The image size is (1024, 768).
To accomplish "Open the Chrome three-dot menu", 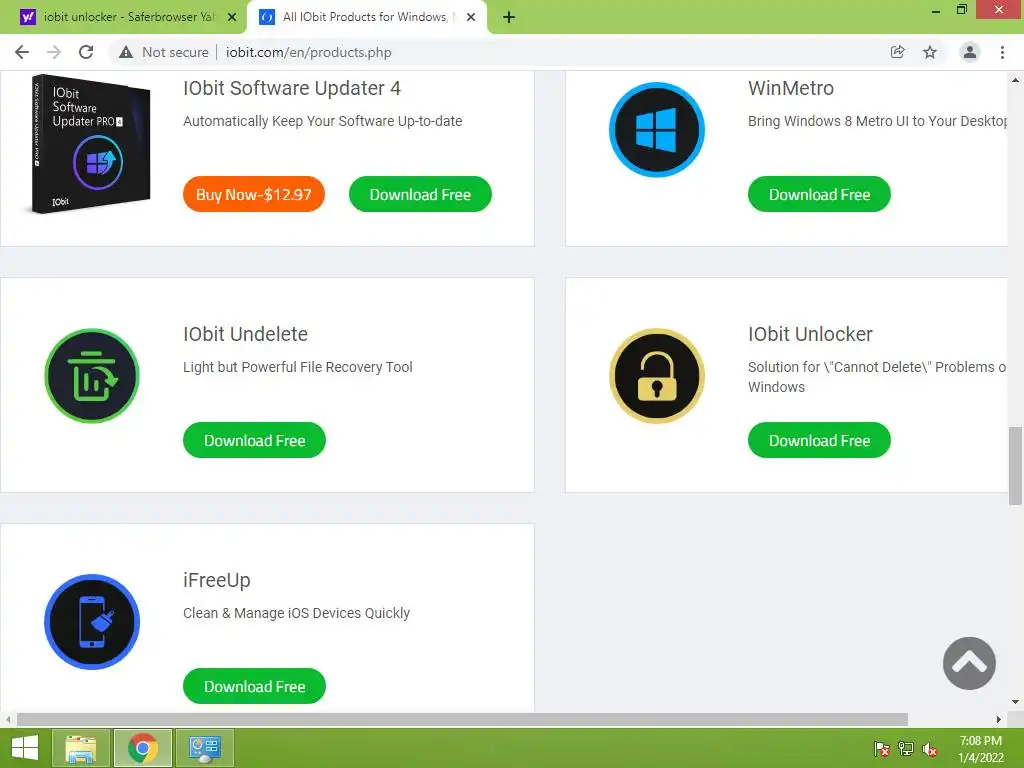I will [x=1002, y=52].
